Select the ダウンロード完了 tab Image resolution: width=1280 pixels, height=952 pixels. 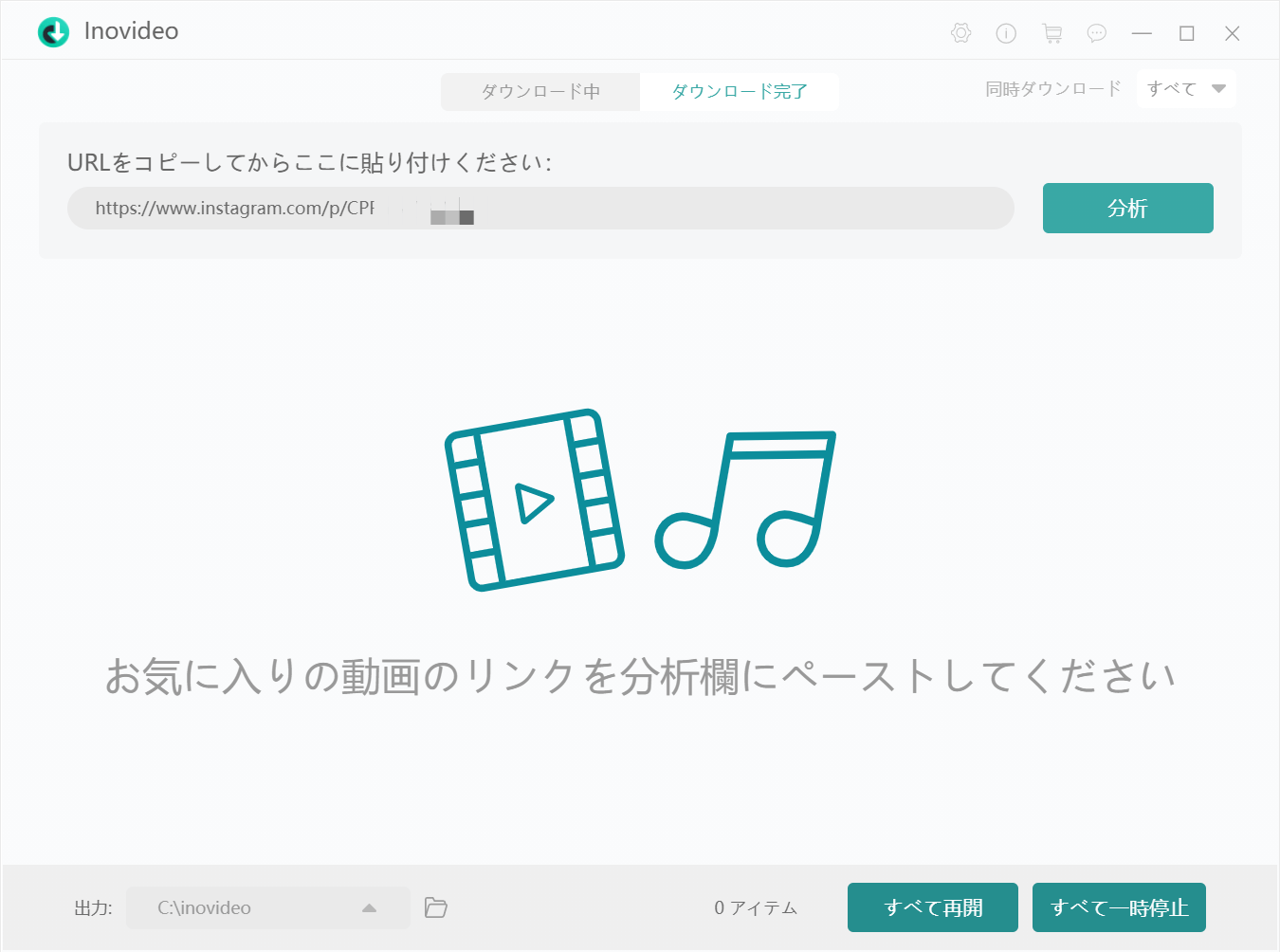[x=740, y=91]
